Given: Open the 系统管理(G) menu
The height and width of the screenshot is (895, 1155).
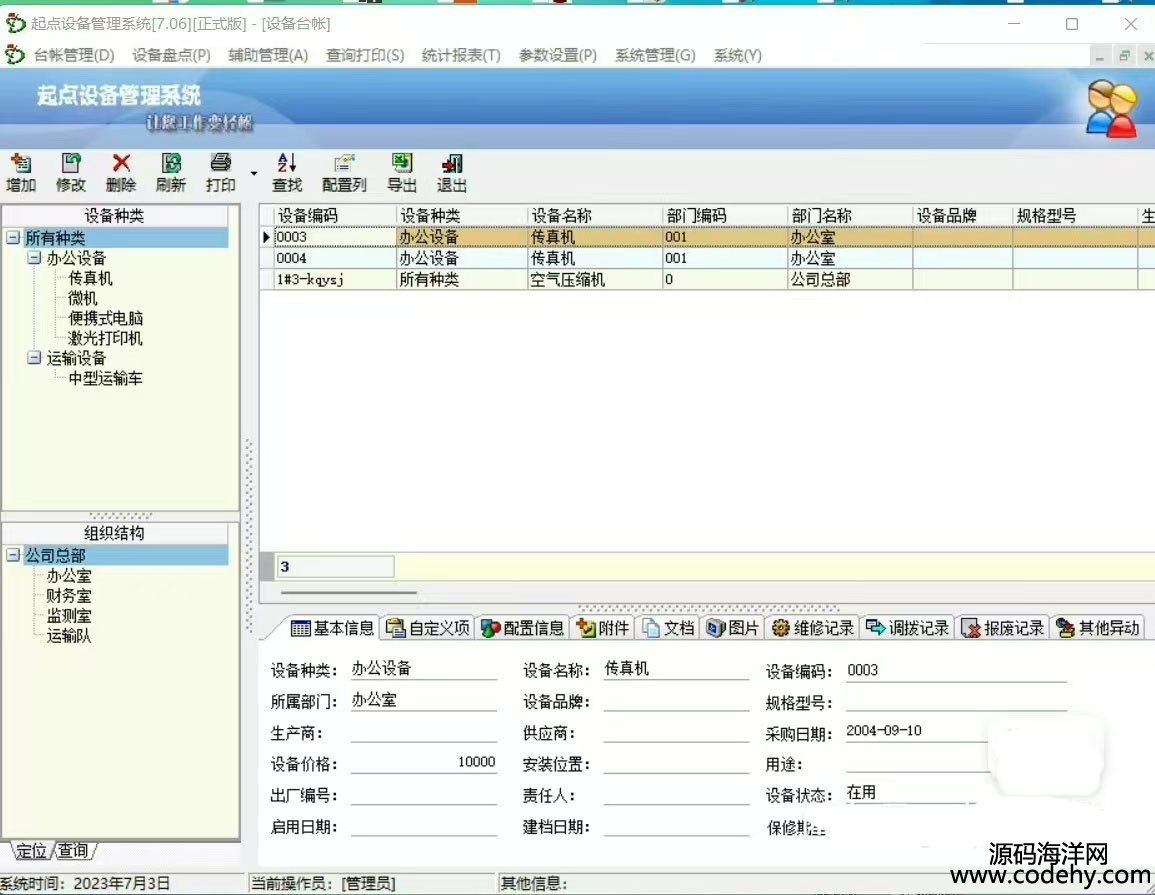Looking at the screenshot, I should (655, 55).
